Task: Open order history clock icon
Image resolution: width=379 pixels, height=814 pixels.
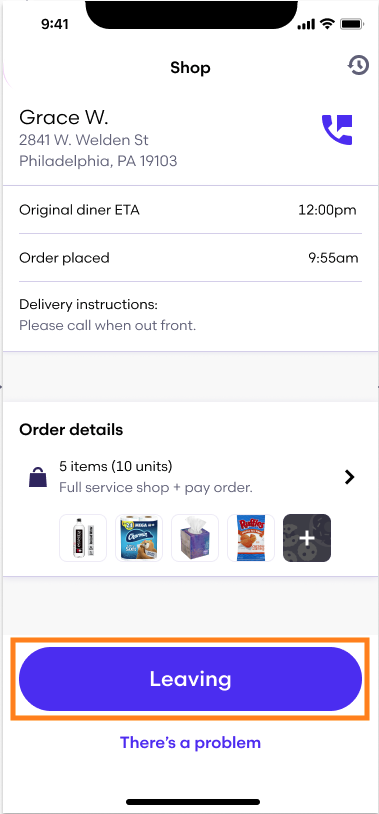Action: pos(358,65)
